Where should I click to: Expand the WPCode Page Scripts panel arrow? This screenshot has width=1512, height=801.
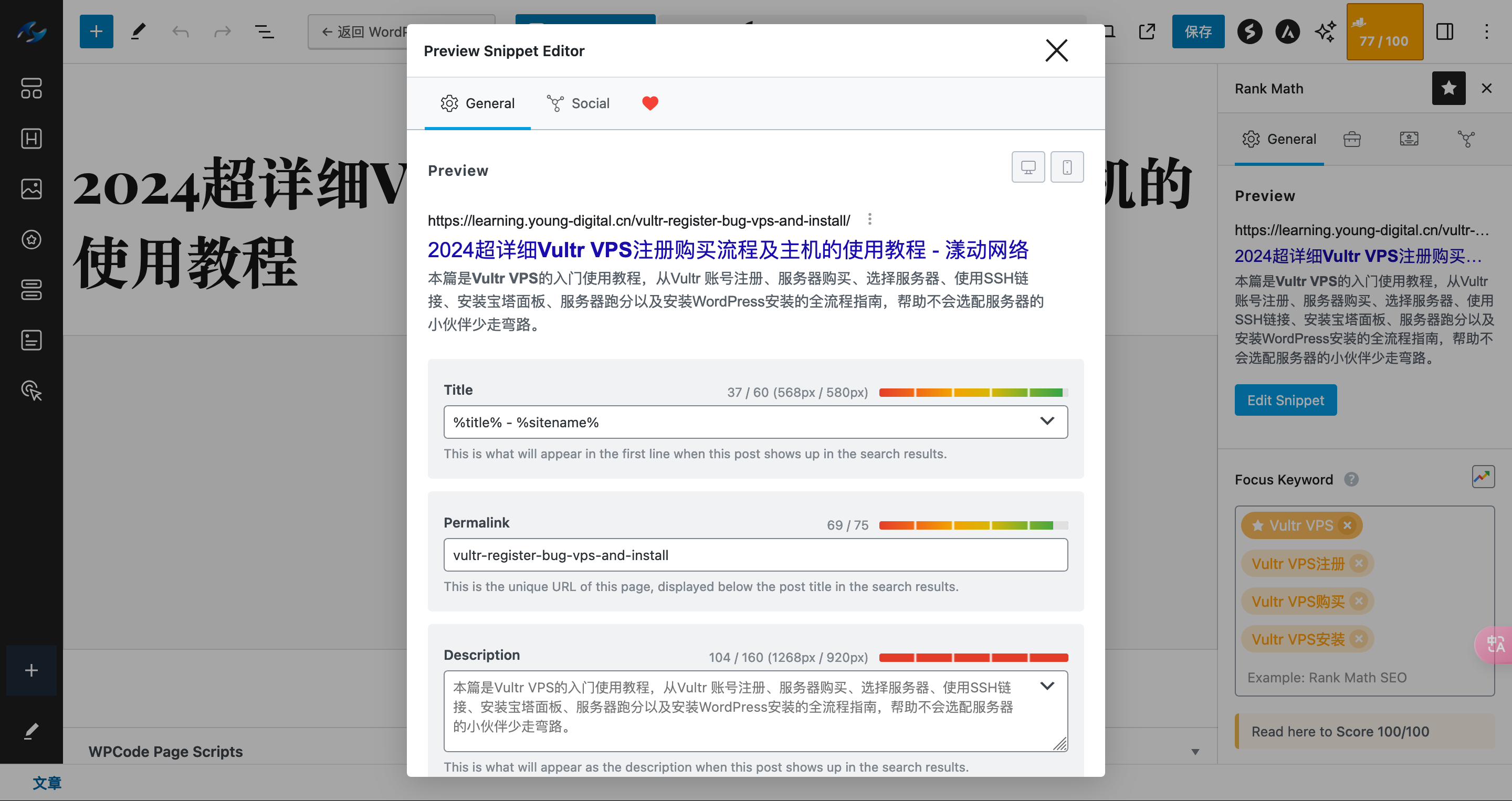click(1195, 752)
